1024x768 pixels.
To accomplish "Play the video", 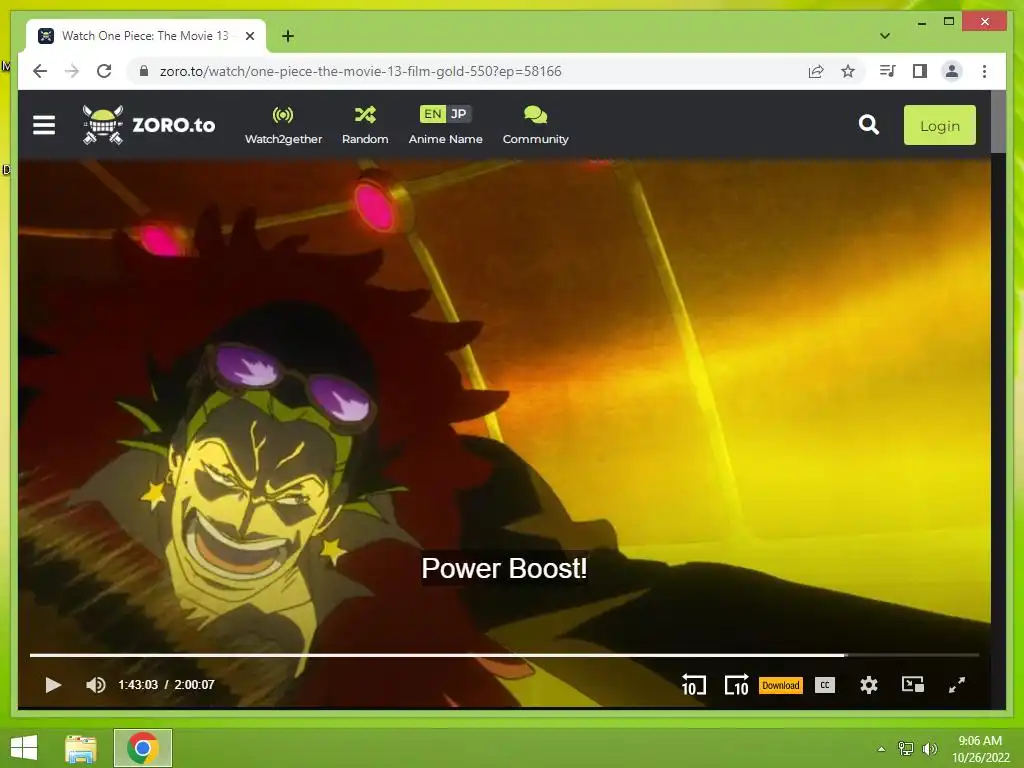I will pyautogui.click(x=54, y=684).
